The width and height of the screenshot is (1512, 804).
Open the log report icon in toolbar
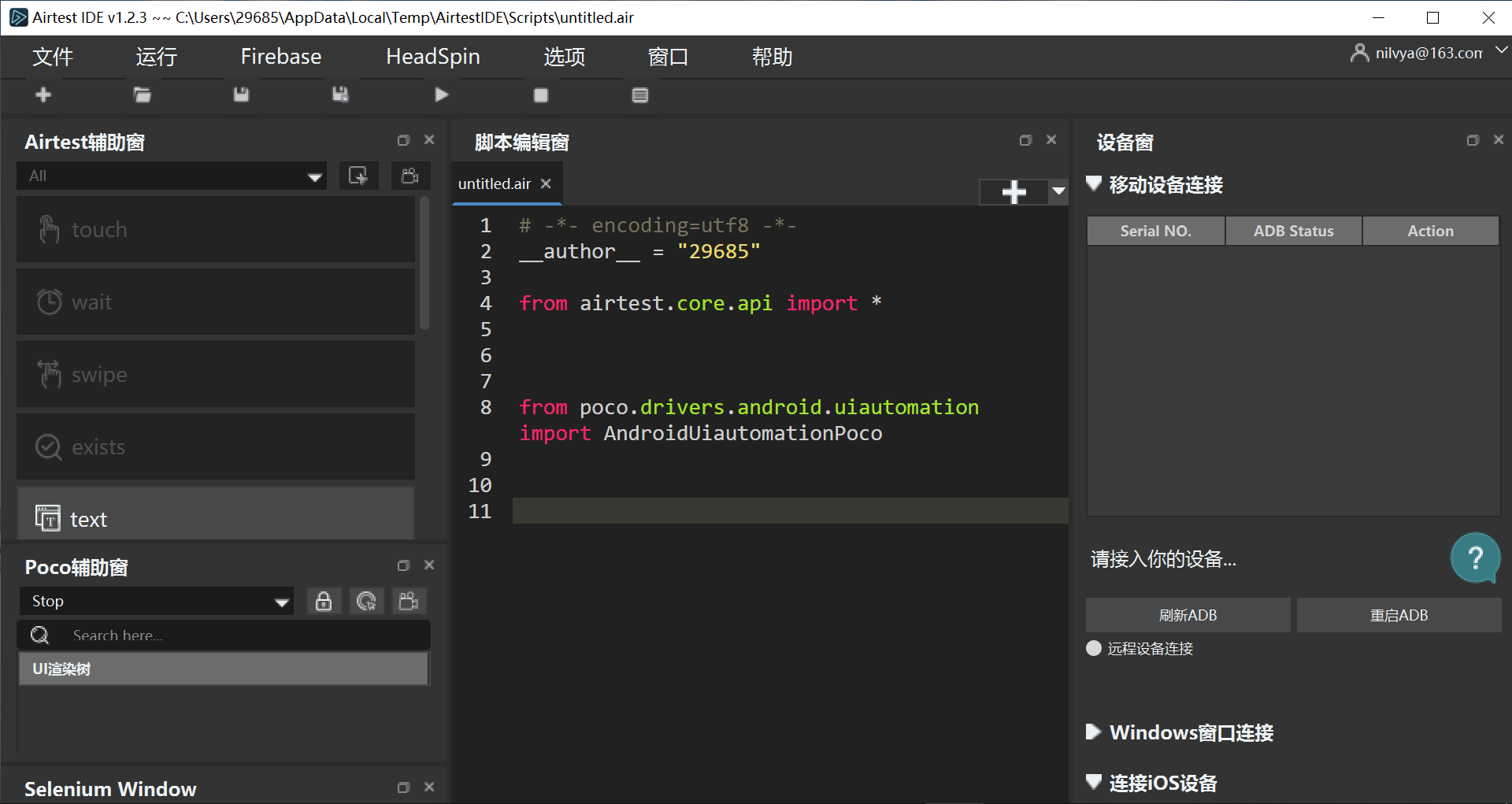640,95
